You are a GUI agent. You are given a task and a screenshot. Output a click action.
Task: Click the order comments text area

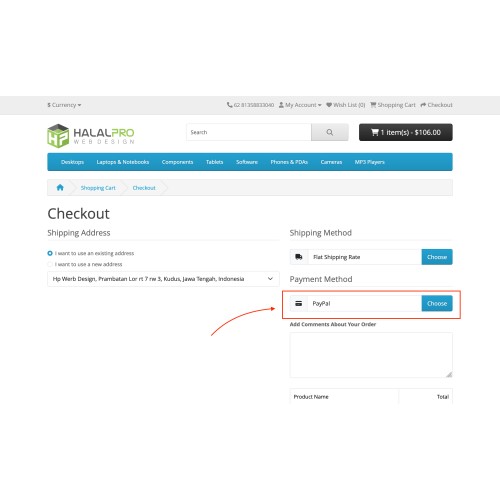click(x=371, y=355)
